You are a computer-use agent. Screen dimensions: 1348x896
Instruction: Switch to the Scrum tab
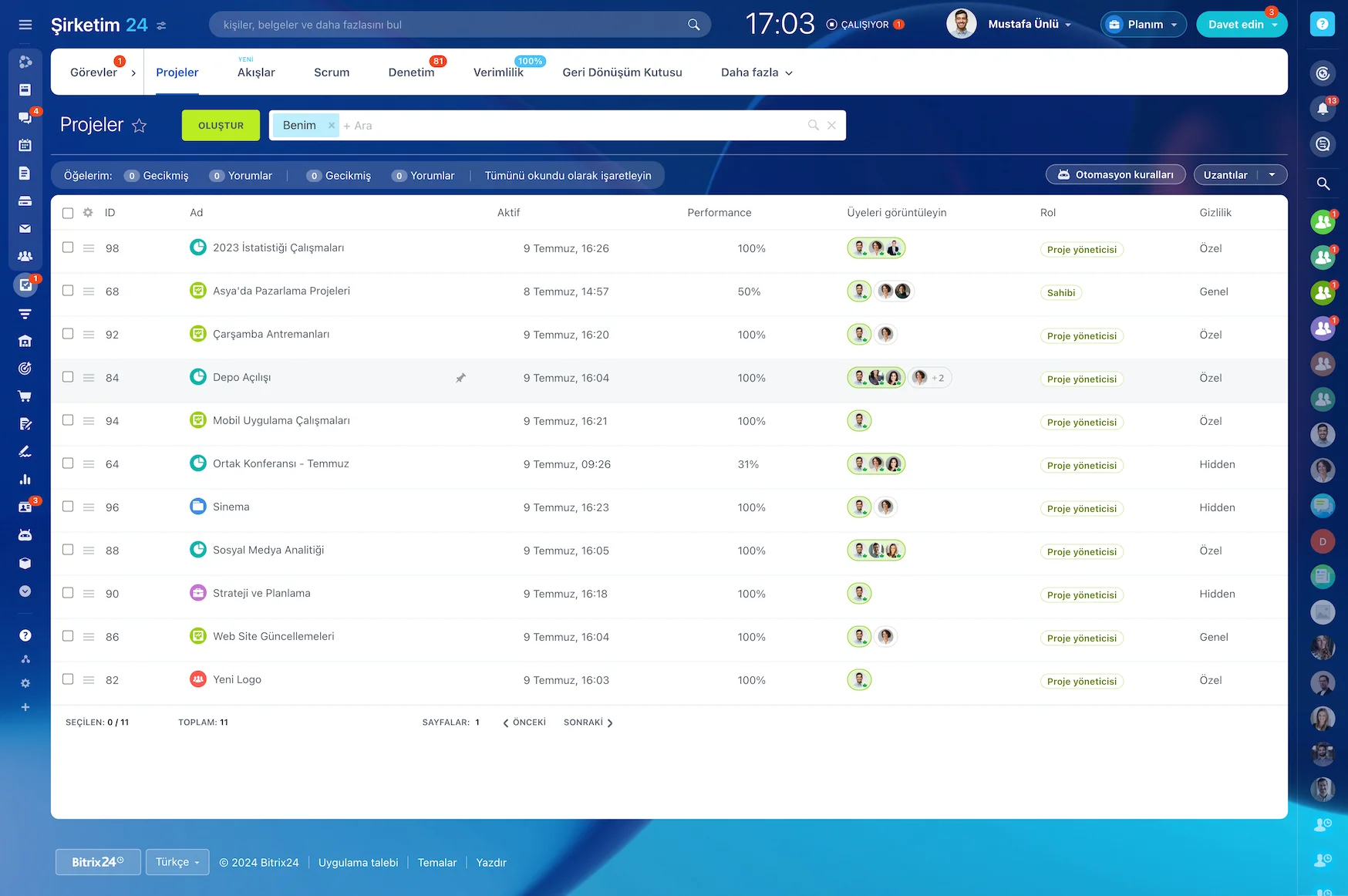[332, 72]
